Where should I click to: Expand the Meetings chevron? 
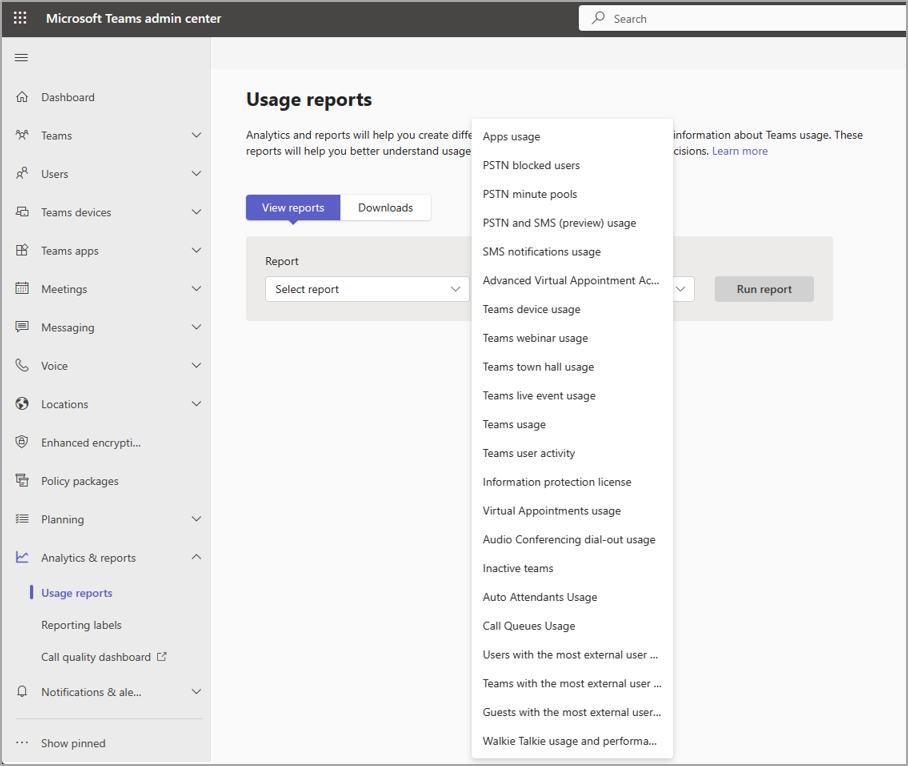click(x=196, y=288)
